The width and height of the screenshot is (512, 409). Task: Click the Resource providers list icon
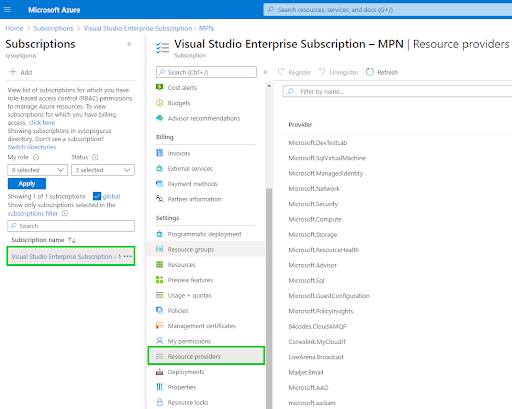[x=160, y=356]
